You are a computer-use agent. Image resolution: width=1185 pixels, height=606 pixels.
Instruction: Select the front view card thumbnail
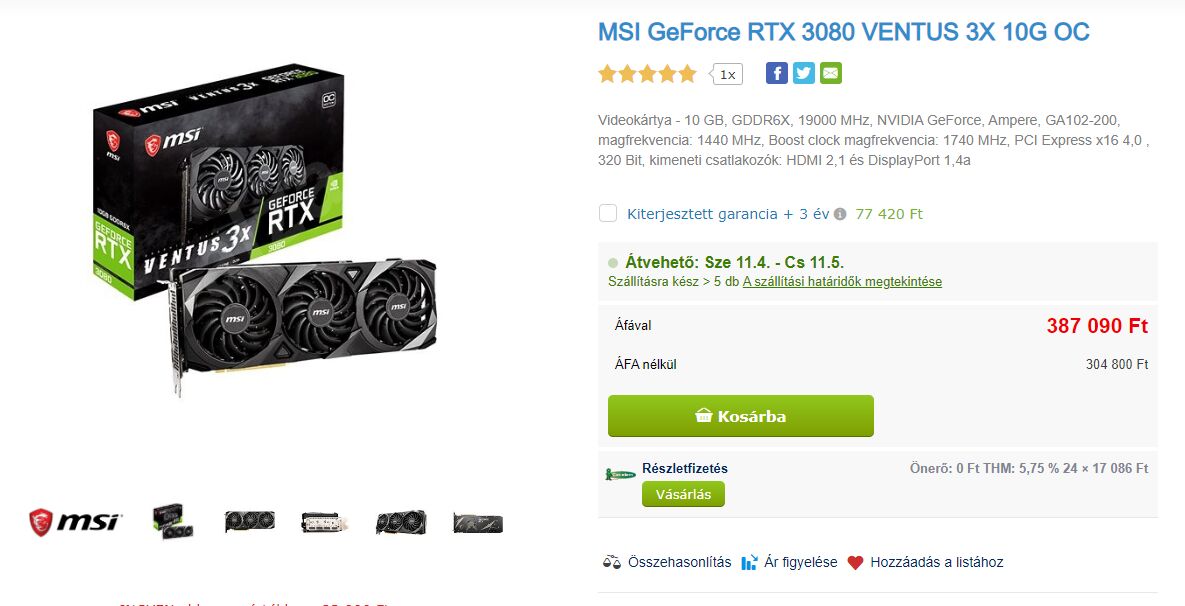coord(249,521)
